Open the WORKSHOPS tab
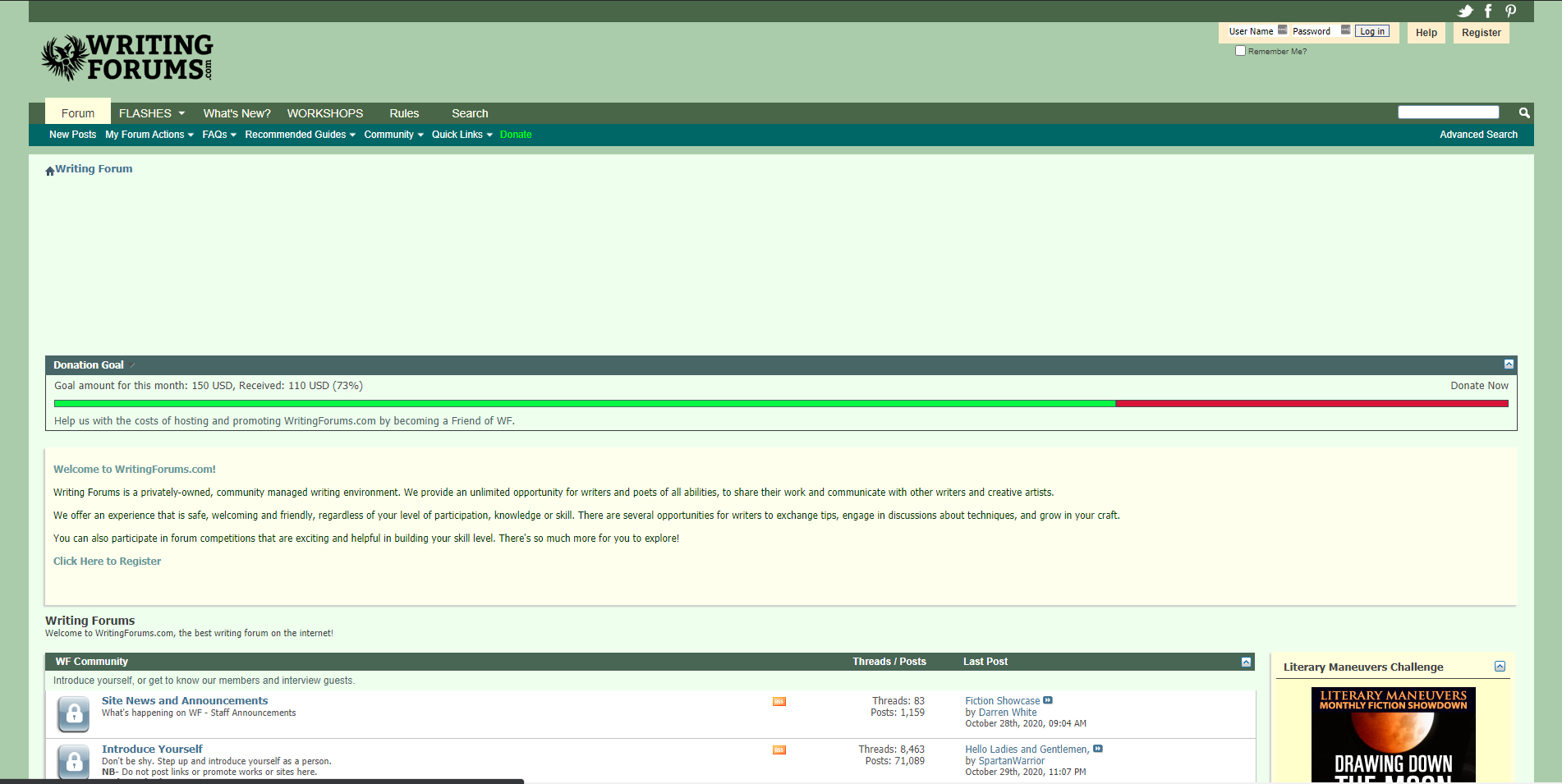 point(324,113)
